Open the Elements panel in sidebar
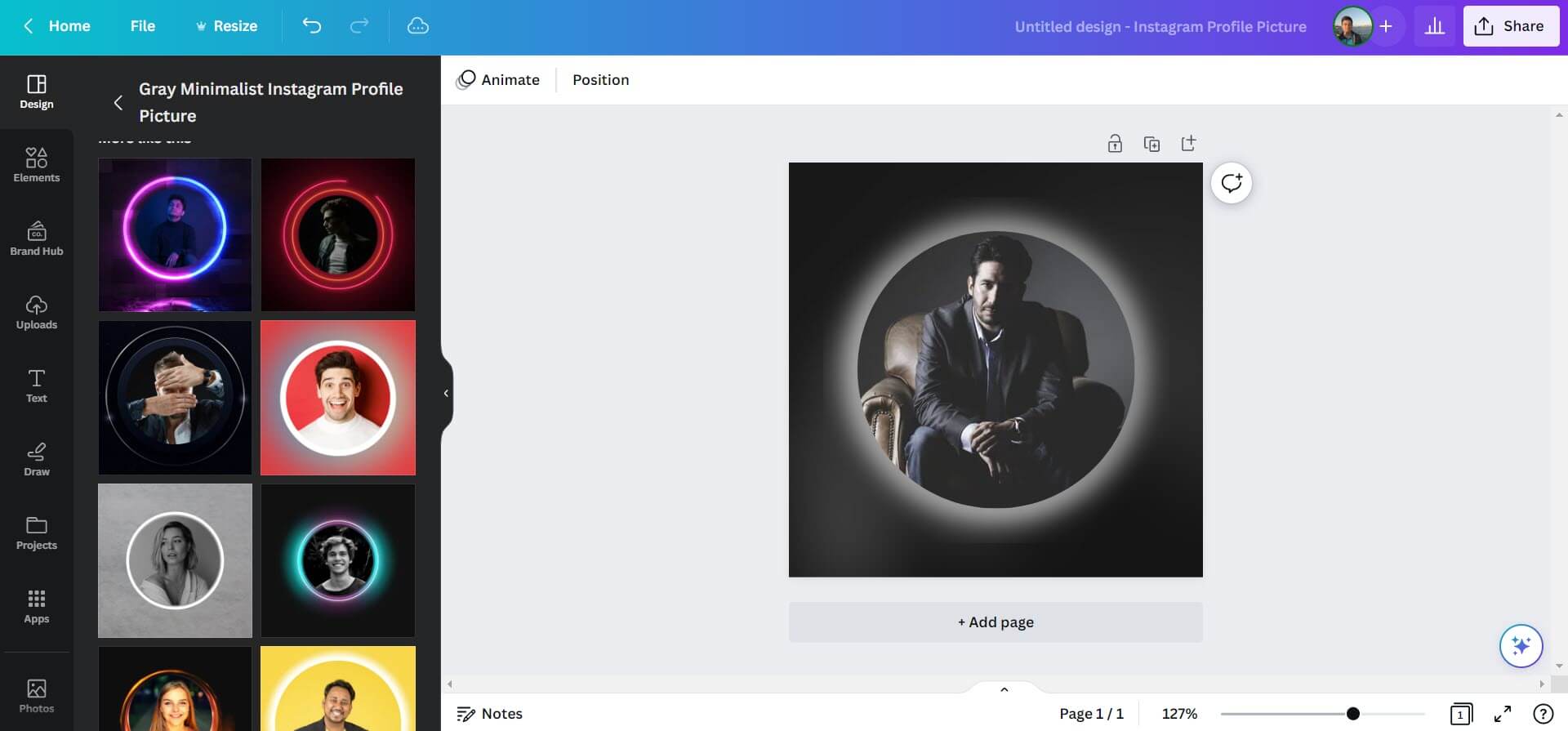Image resolution: width=1568 pixels, height=731 pixels. 36,164
